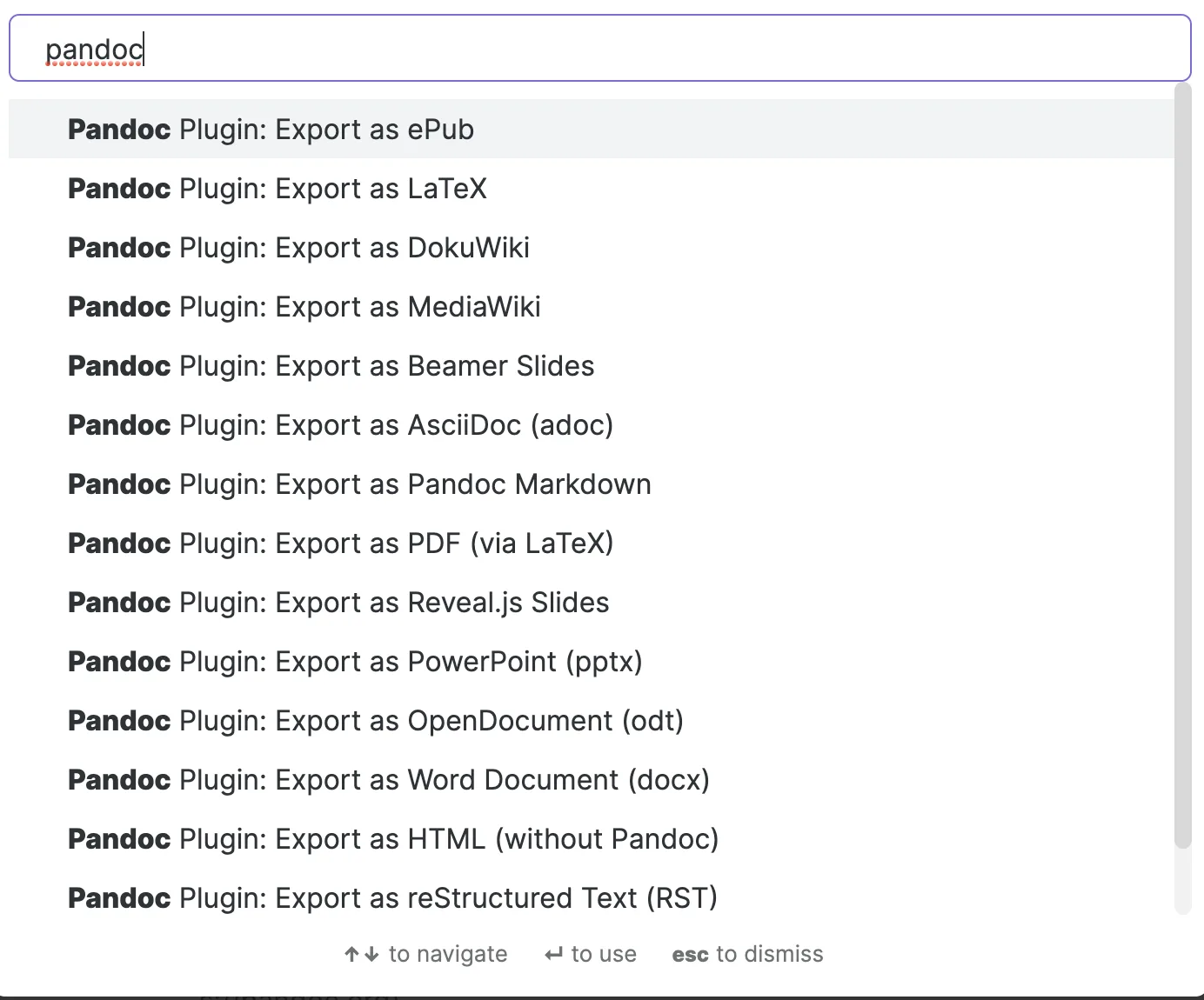Select Export as ePub command

[271, 130]
